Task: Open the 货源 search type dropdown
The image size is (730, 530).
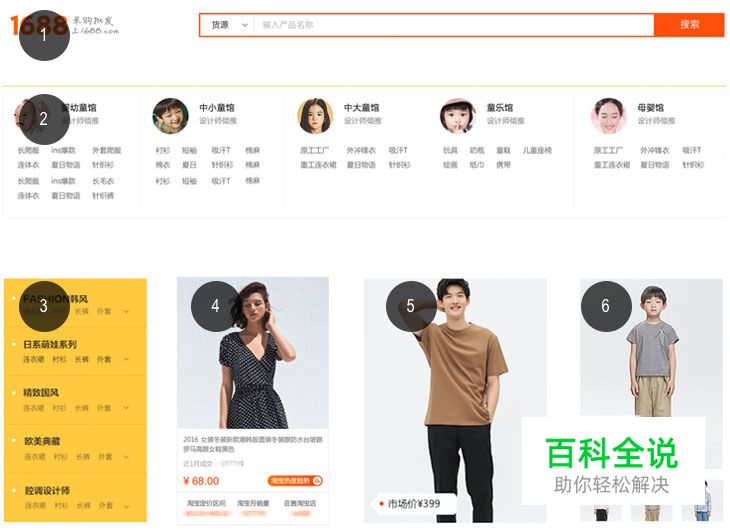Action: pos(227,25)
